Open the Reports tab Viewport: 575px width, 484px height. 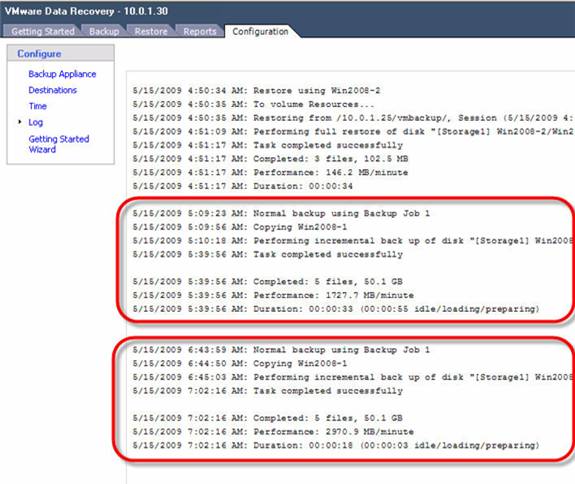click(x=200, y=32)
